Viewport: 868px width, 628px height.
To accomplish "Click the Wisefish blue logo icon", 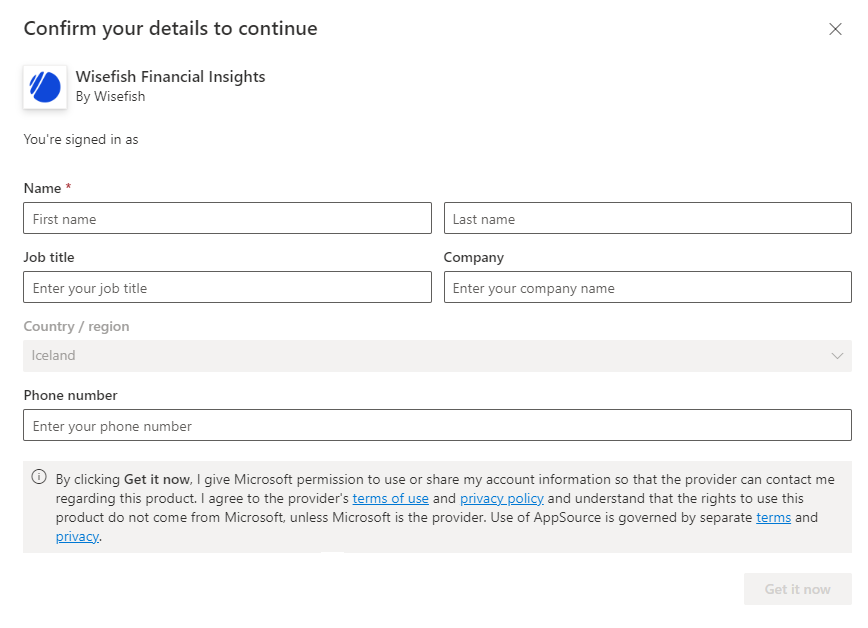I will tap(45, 87).
